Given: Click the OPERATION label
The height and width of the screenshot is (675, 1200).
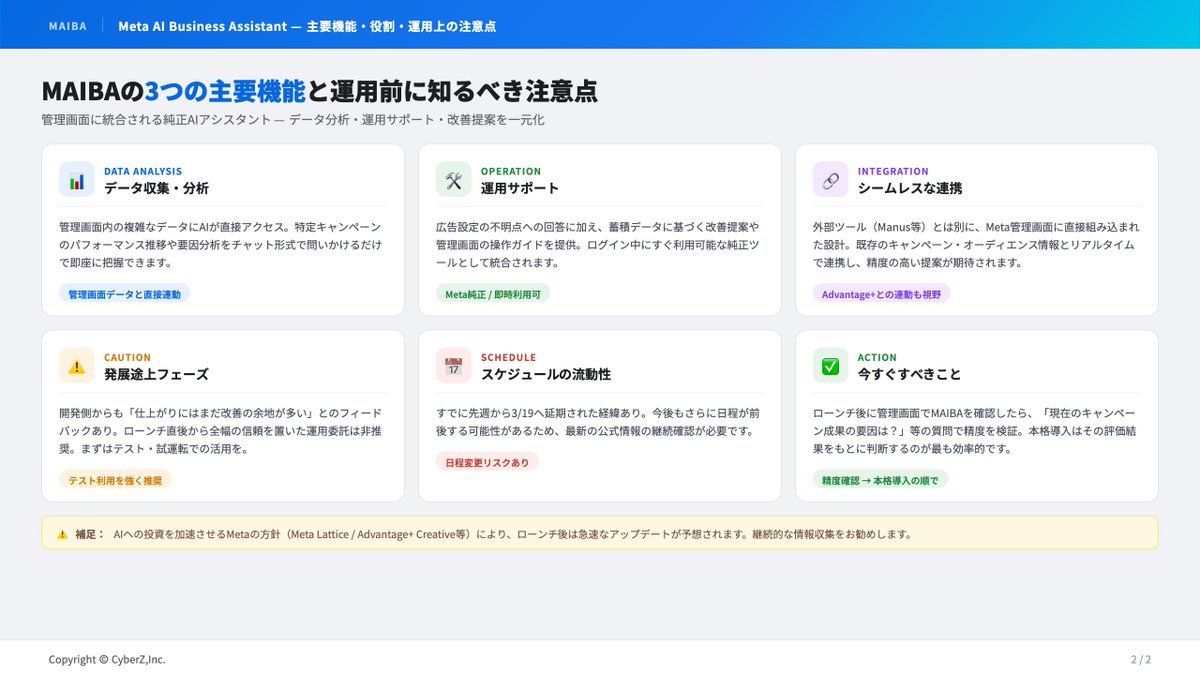Looking at the screenshot, I should coord(511,171).
